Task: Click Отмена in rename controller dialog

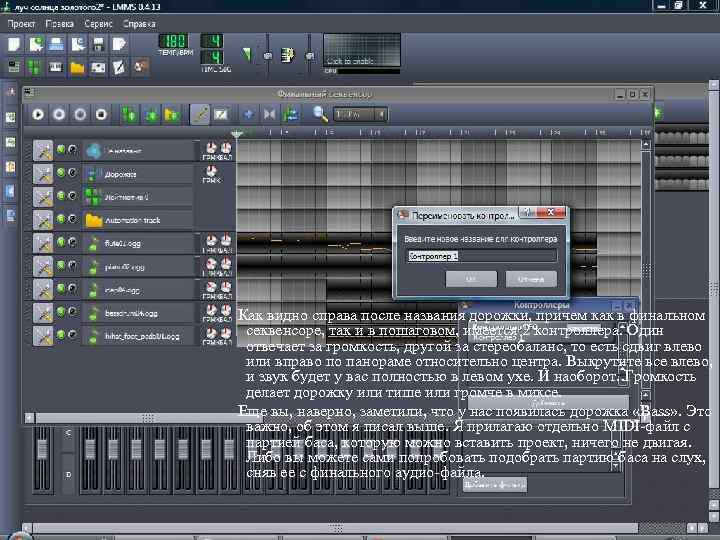Action: (531, 279)
